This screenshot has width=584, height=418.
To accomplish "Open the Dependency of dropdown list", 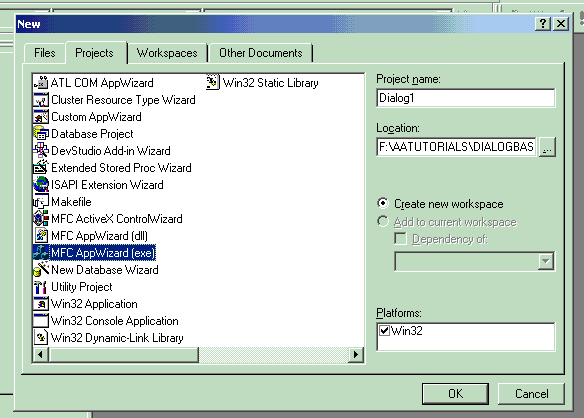I will (x=546, y=261).
